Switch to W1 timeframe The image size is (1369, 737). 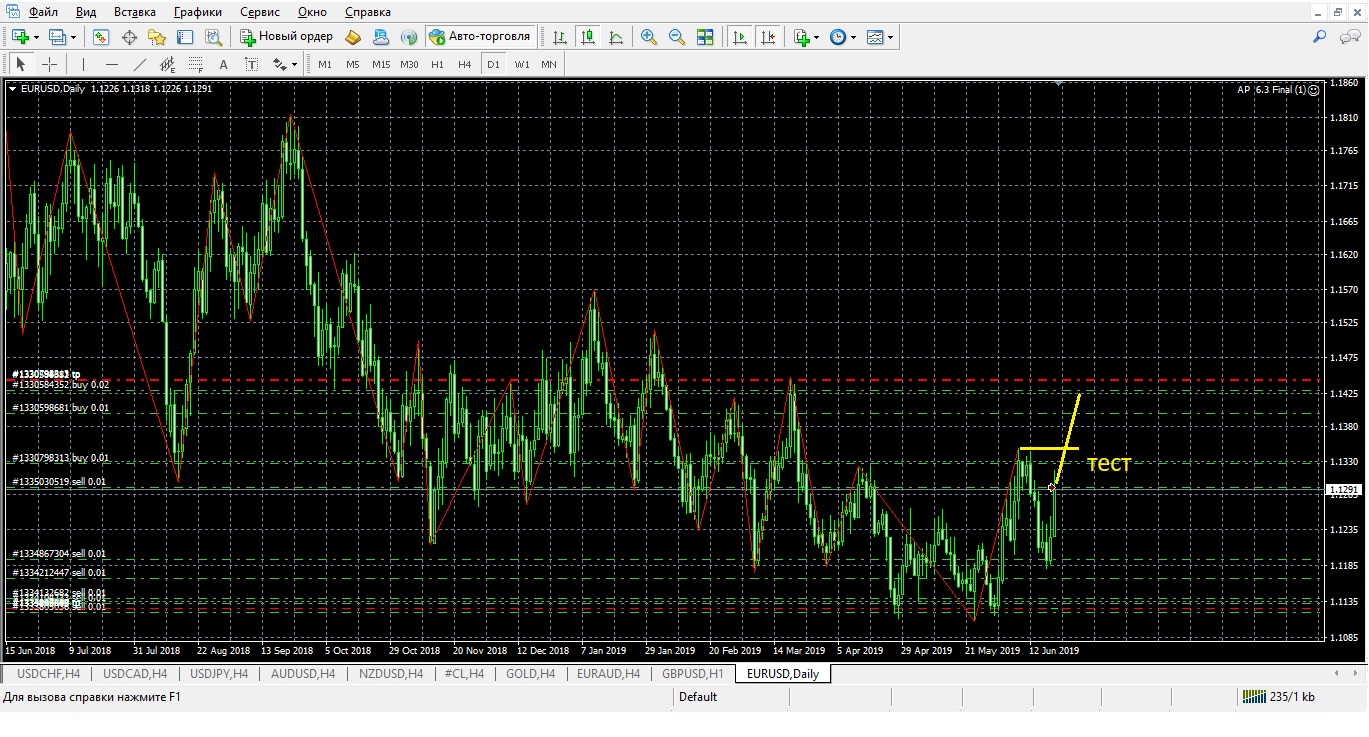click(522, 64)
